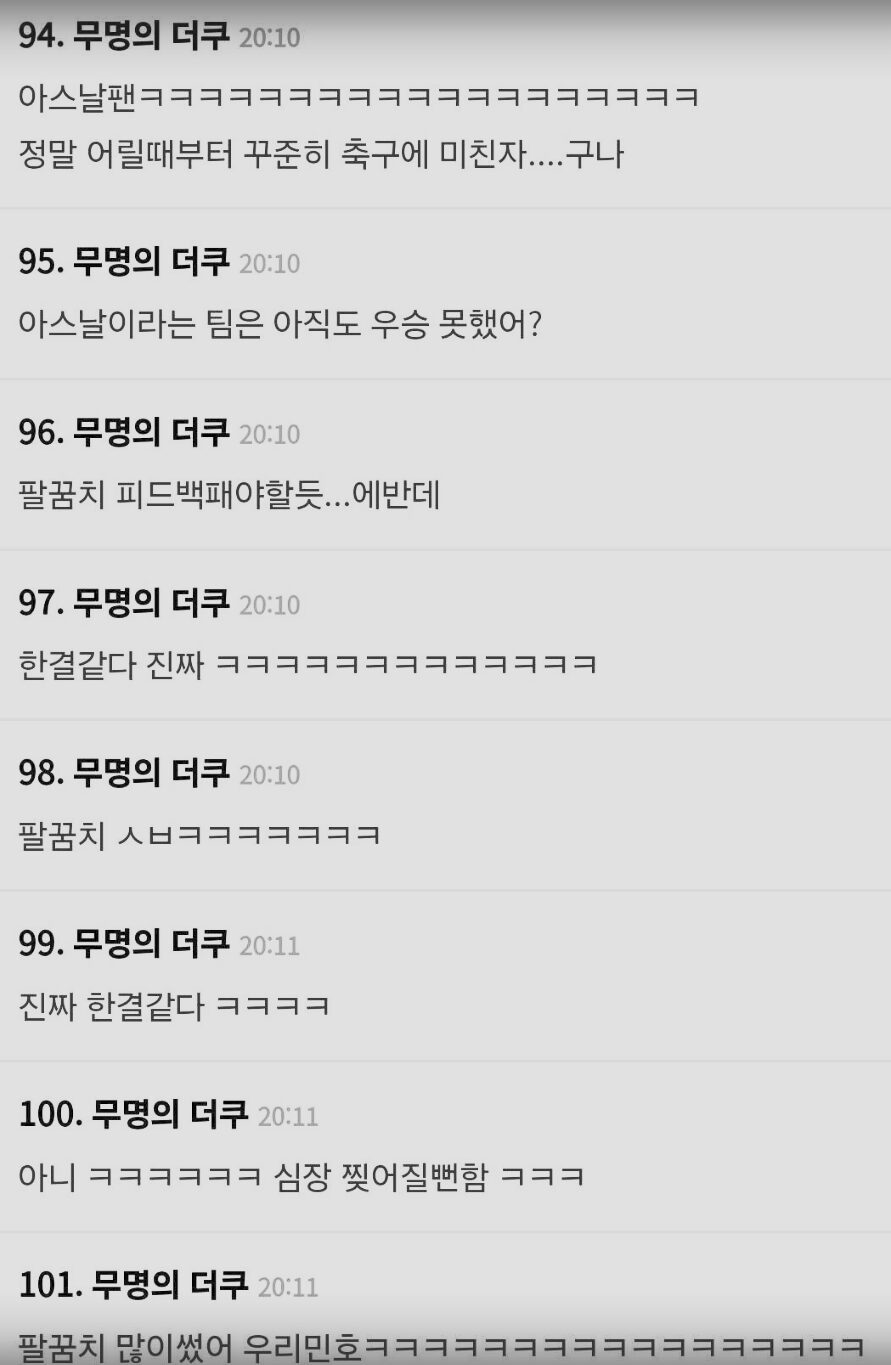Tap comment 100 author 무명의 더쿠
Viewport: 891px width, 1365px height.
169,1114
